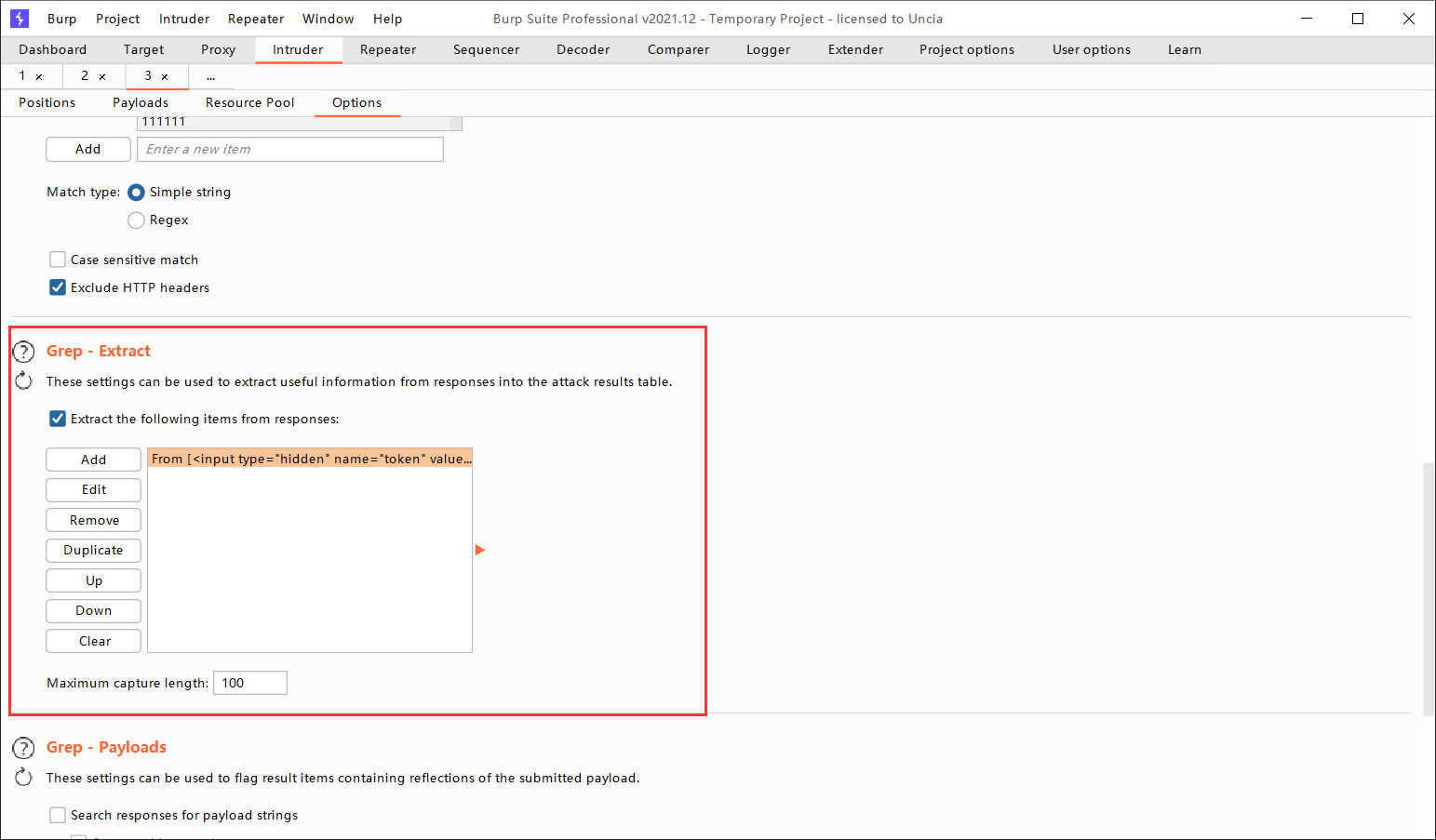
Task: Open the Help menu
Action: 388,19
